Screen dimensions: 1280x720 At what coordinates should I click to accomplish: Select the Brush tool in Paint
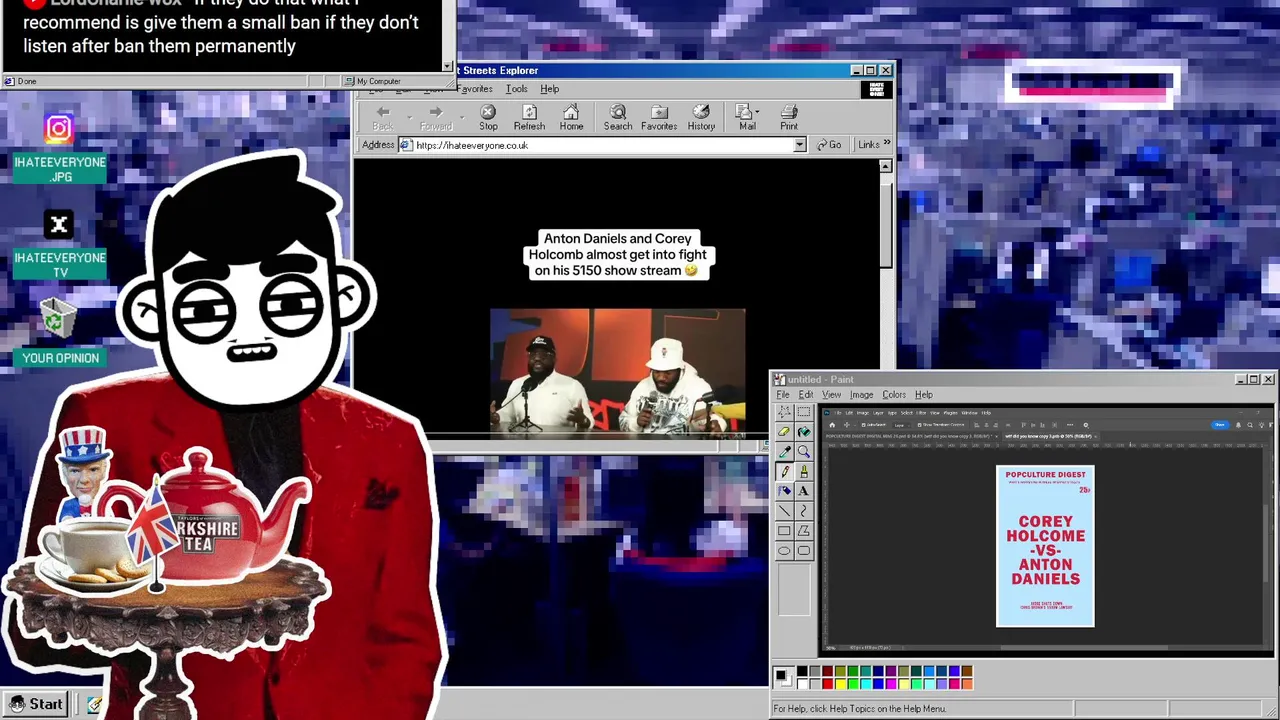click(x=803, y=471)
